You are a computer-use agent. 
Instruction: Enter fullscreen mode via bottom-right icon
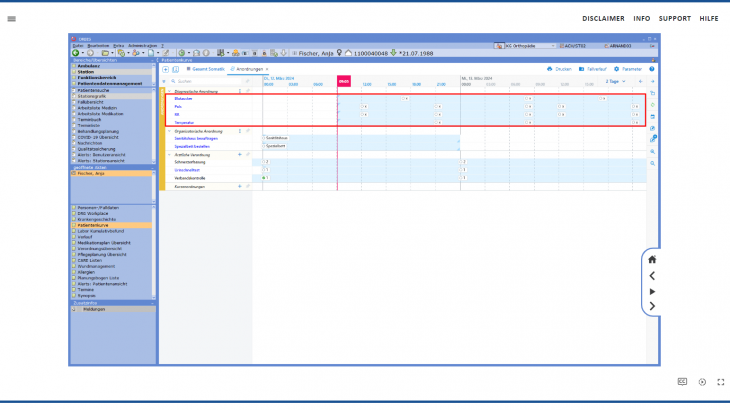pos(720,382)
